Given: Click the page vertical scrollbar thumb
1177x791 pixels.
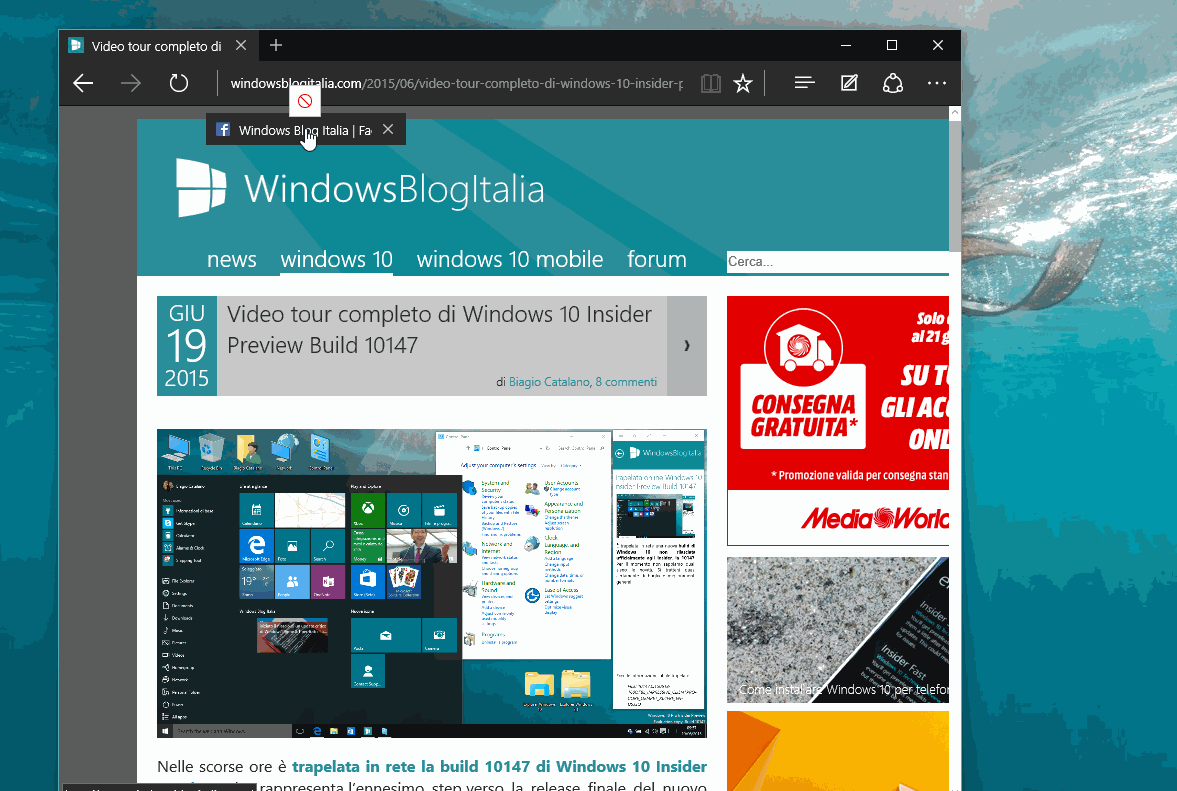Looking at the screenshot, I should 955,186.
